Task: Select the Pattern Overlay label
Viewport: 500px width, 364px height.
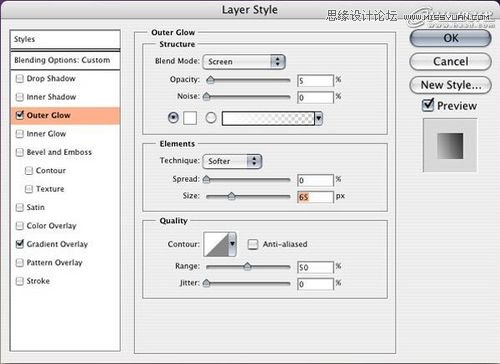Action: (x=54, y=263)
